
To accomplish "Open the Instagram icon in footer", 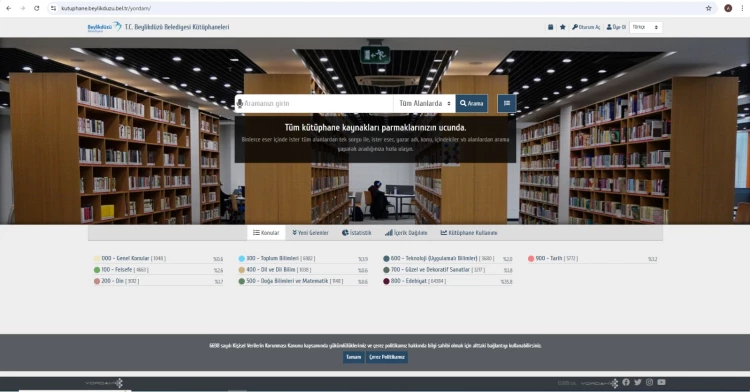I will (x=650, y=382).
